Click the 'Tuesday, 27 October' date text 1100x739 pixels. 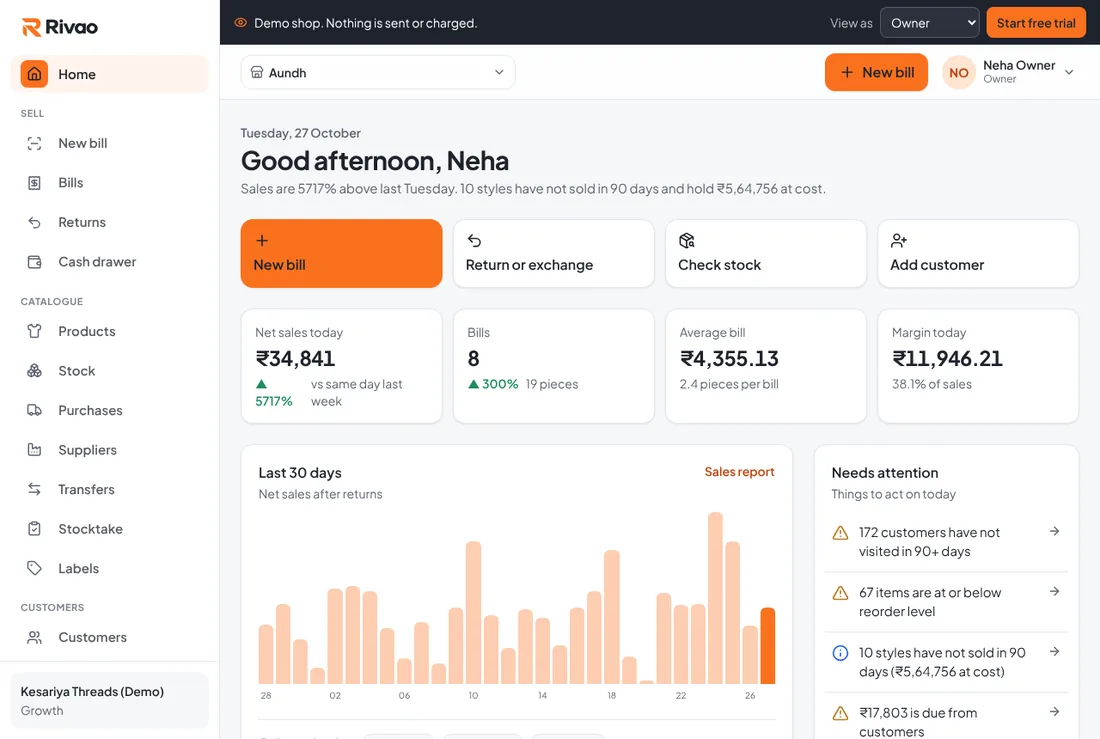(300, 133)
